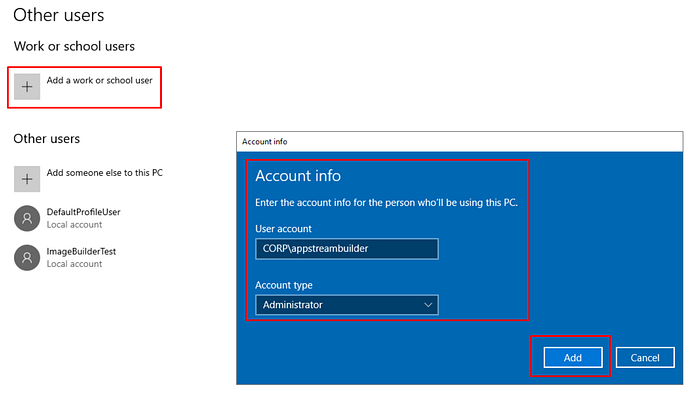Click the Account info window title bar

(459, 142)
